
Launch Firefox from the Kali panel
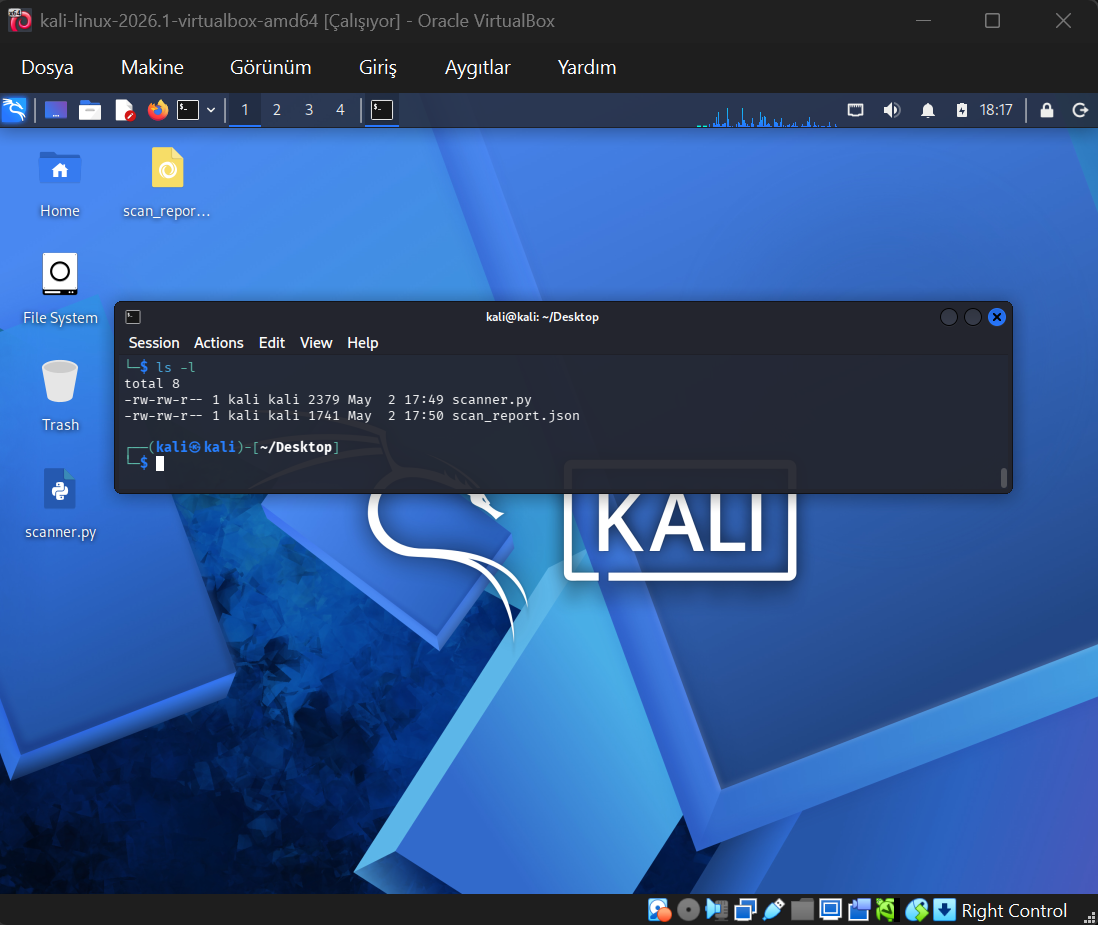tap(158, 110)
